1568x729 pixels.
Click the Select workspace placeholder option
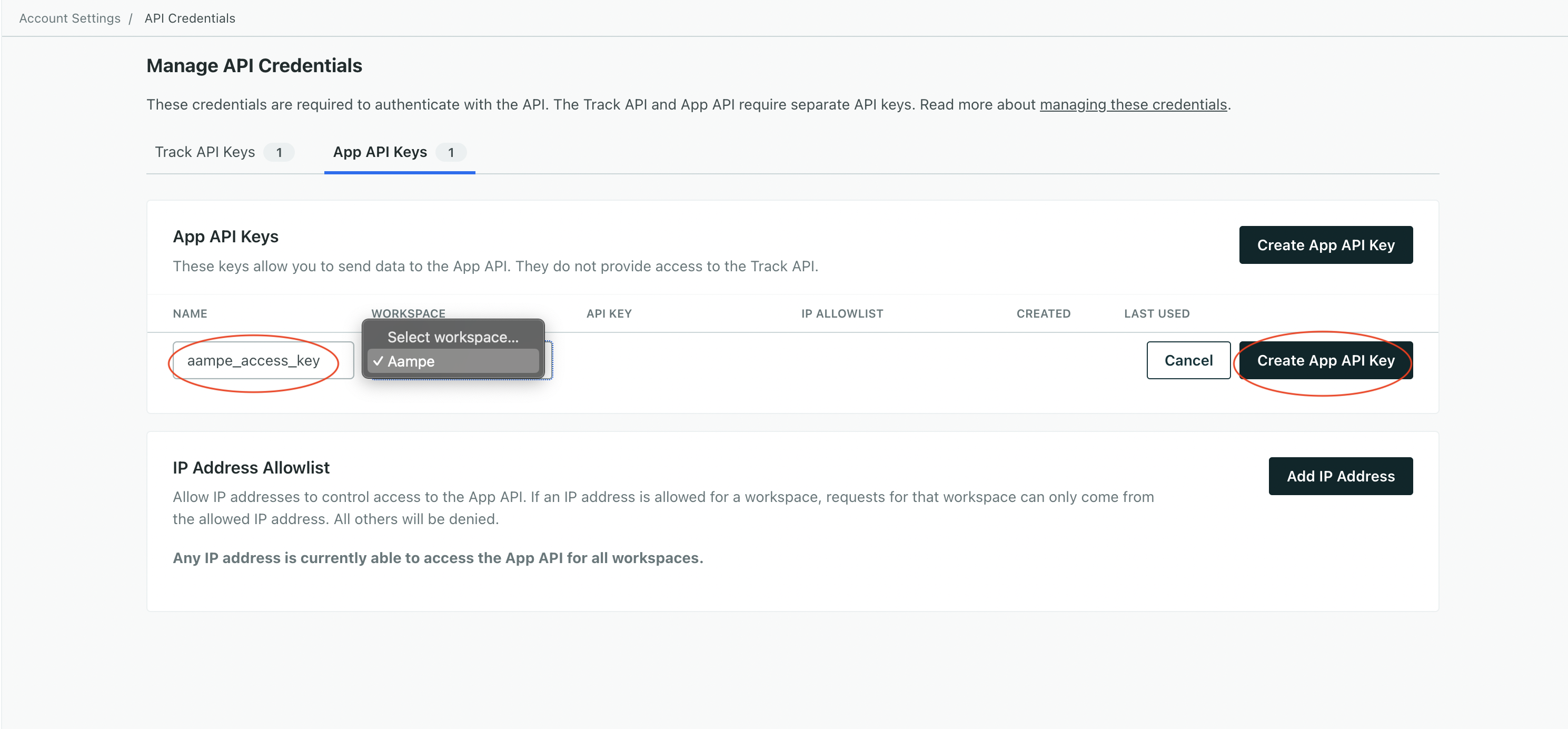tap(452, 337)
